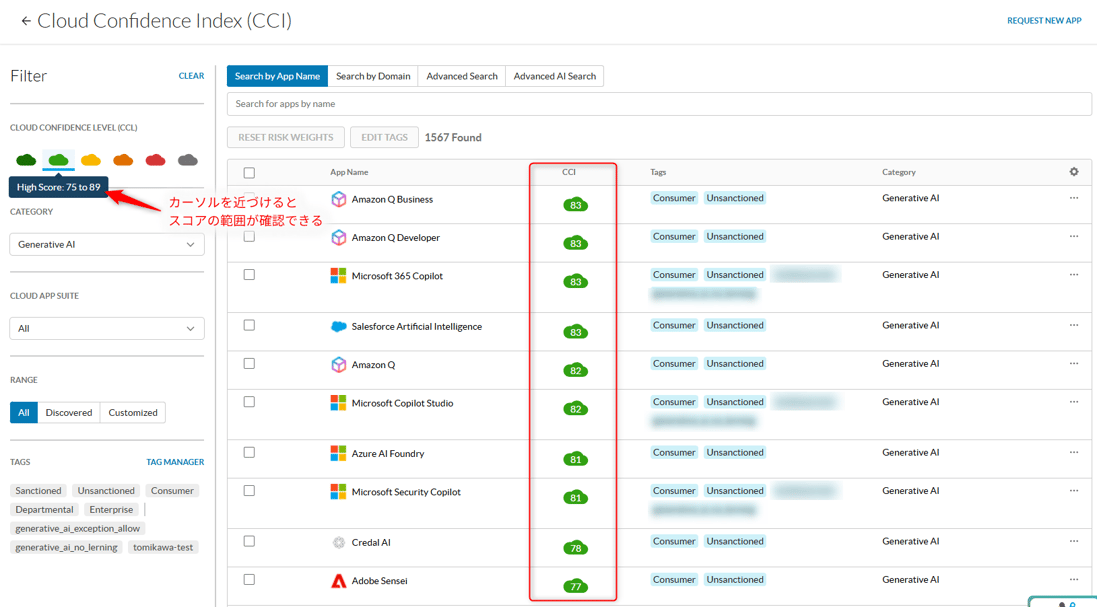Switch to Search by Domain tab

click(x=373, y=76)
